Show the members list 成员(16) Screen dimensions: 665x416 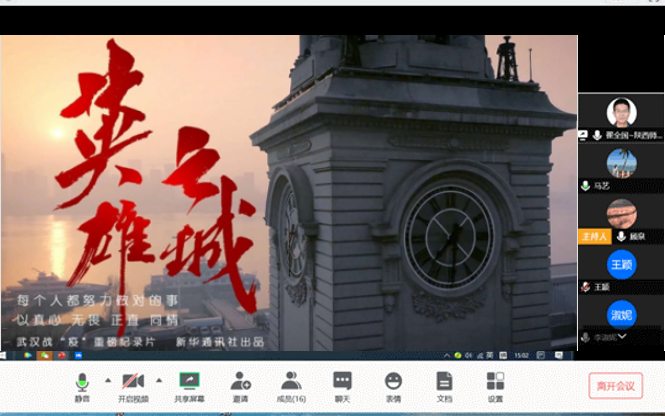(291, 385)
